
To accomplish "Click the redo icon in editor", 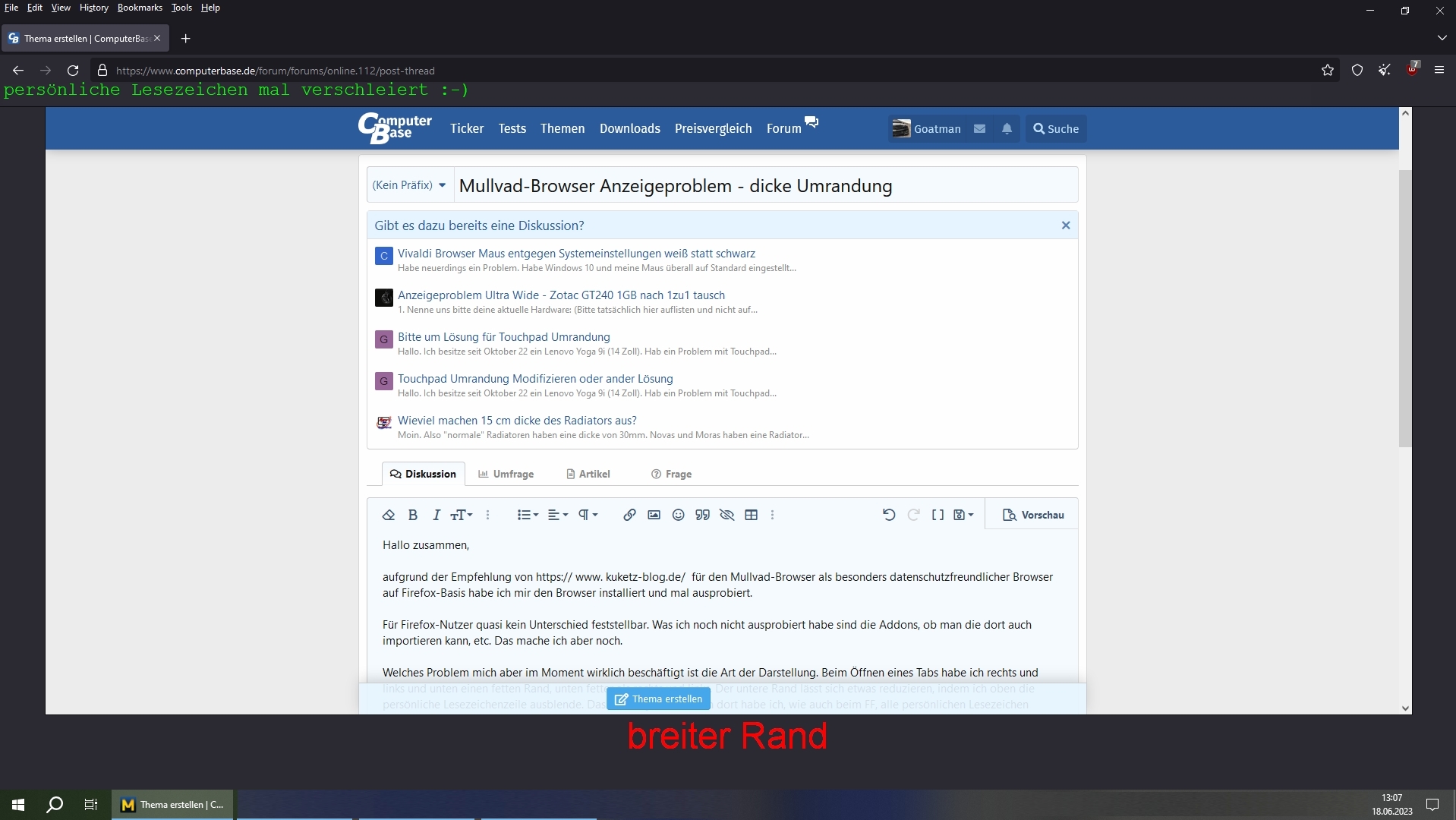I will click(x=914, y=515).
